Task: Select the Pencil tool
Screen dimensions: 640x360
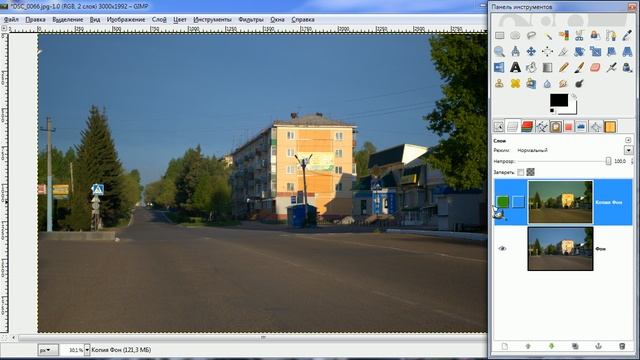Action: (x=564, y=67)
